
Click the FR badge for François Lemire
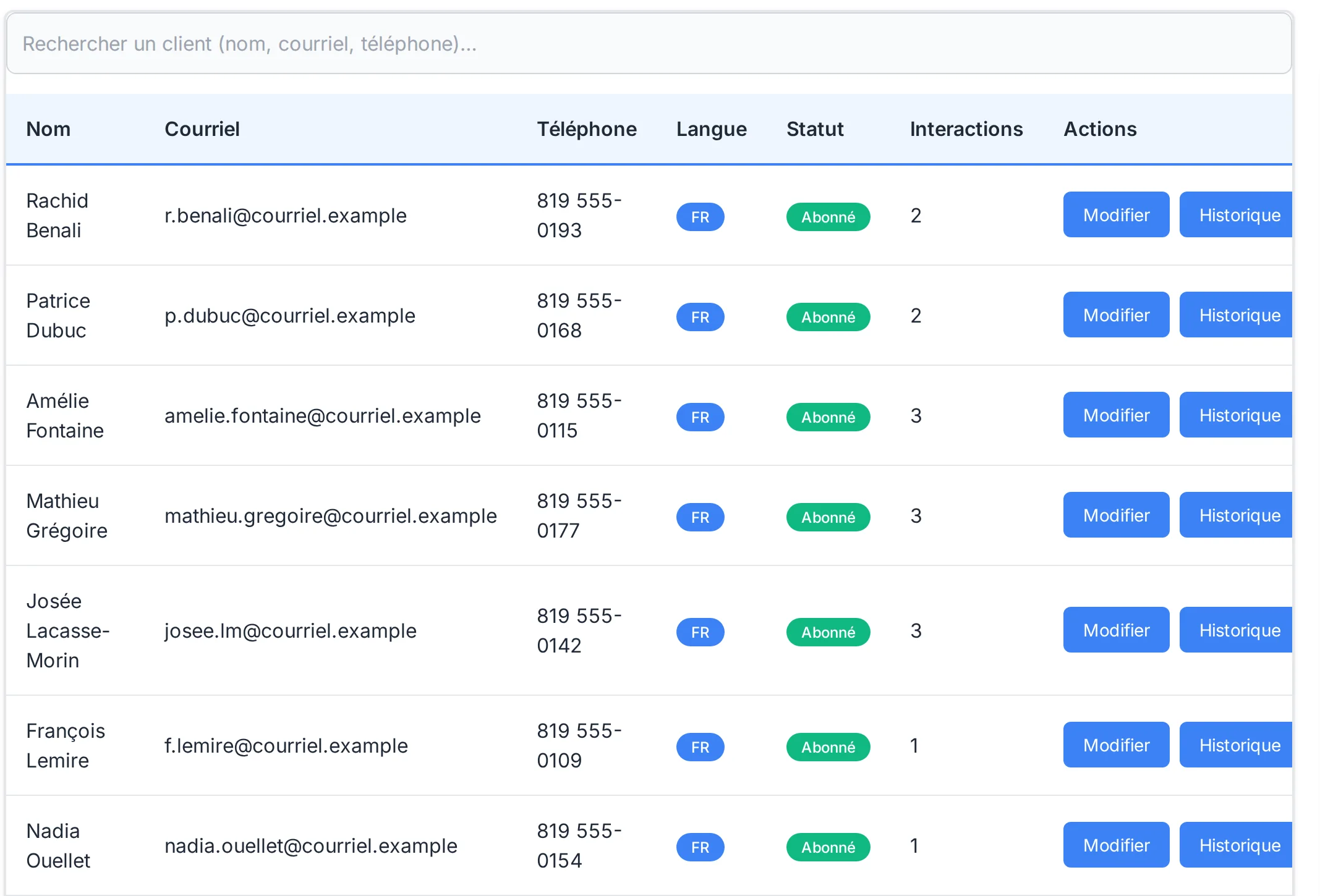click(700, 747)
